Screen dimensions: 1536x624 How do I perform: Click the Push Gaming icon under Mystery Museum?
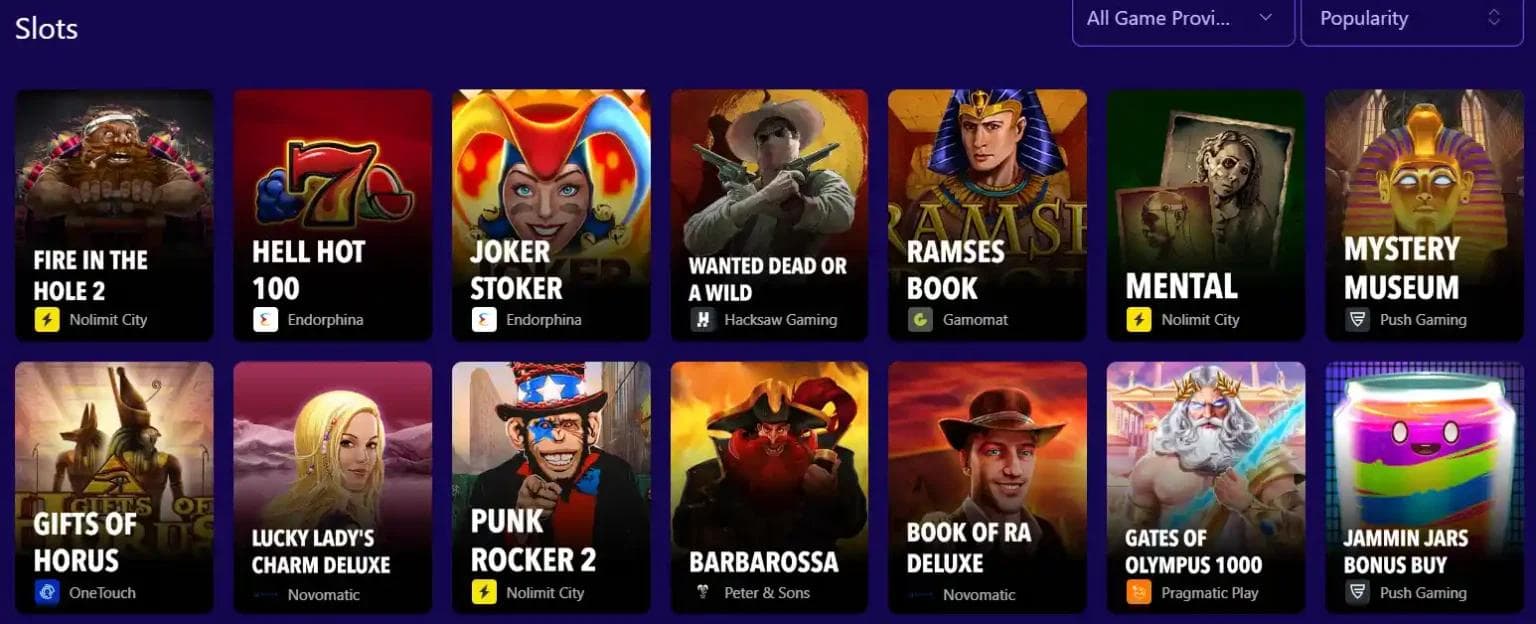tap(1357, 320)
